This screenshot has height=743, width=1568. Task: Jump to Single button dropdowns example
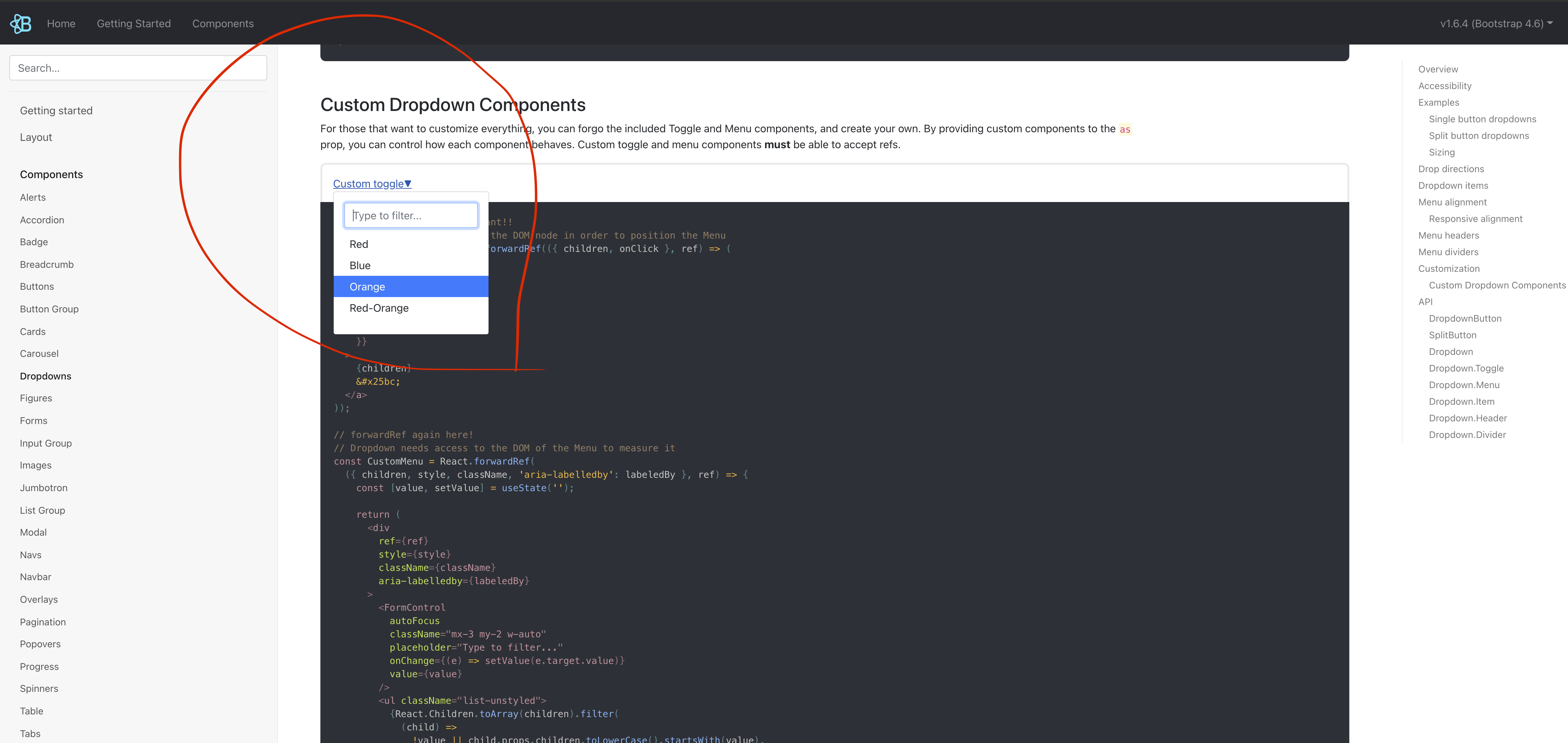[x=1483, y=119]
